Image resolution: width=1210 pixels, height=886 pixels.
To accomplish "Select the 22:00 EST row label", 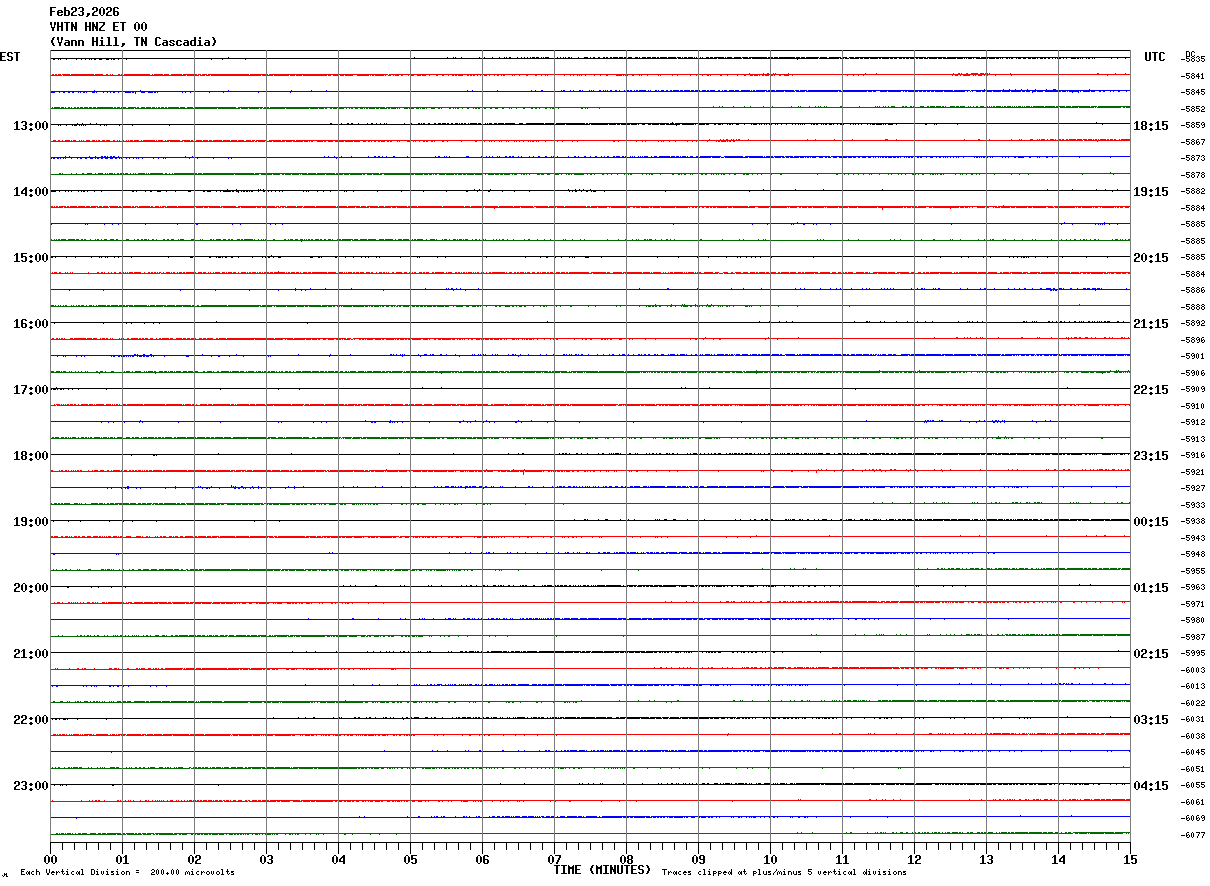I will pos(31,719).
